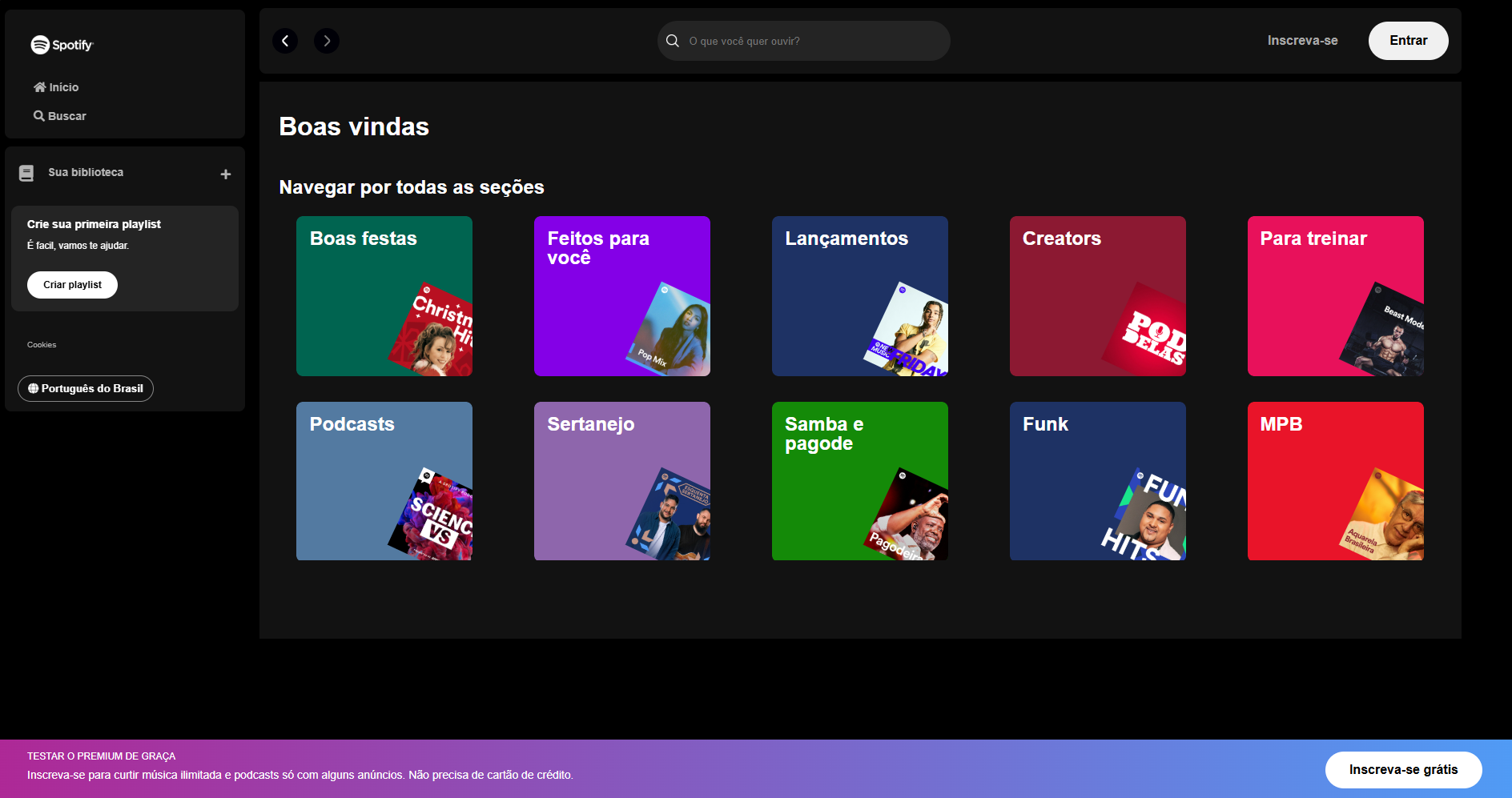Open the Podcasts category card
This screenshot has height=798, width=1512.
point(384,481)
